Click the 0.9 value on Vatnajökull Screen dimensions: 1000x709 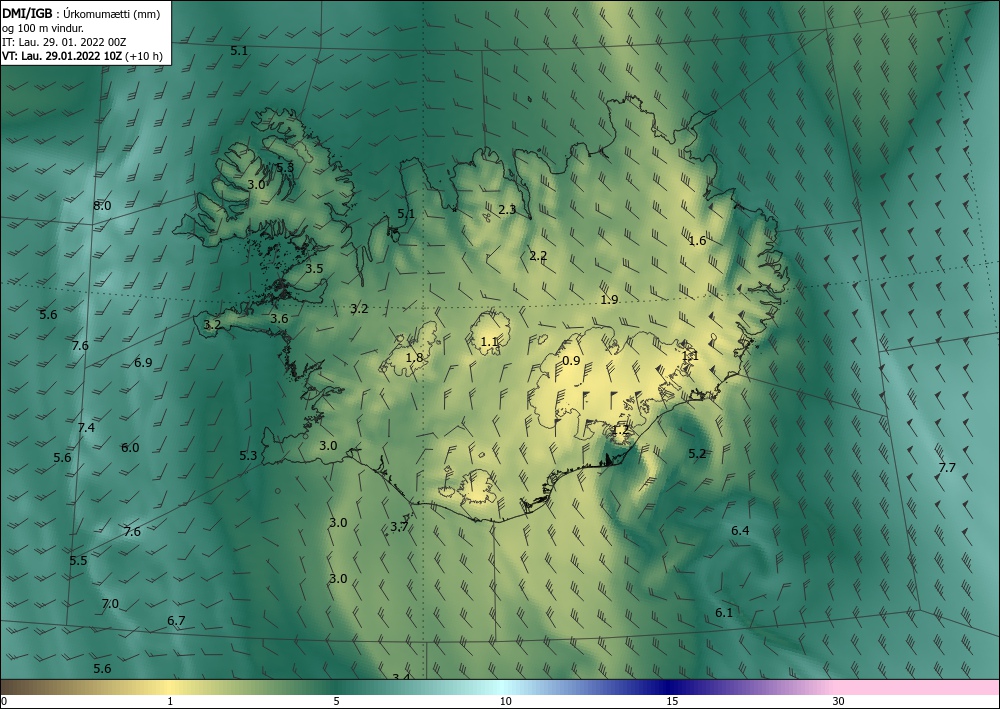[571, 361]
